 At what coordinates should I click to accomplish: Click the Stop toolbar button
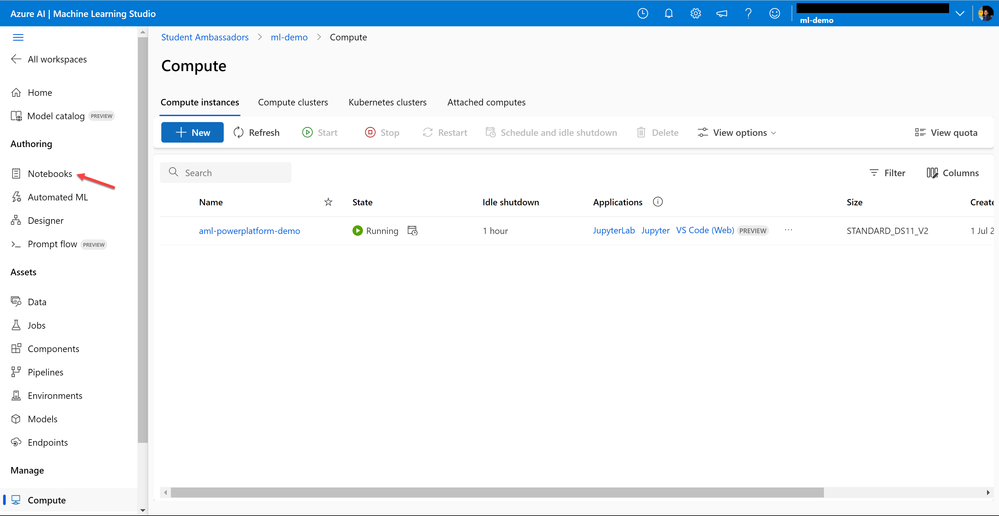pos(382,133)
